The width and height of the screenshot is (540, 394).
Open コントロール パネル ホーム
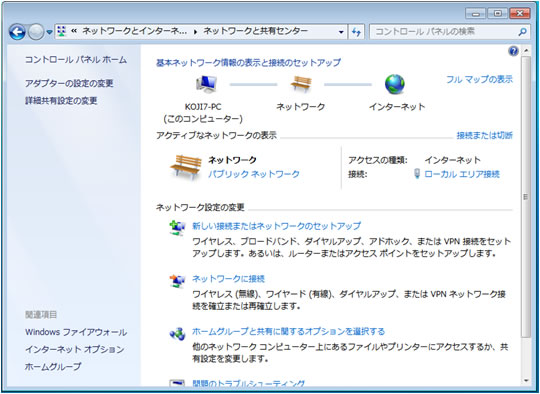[x=76, y=60]
